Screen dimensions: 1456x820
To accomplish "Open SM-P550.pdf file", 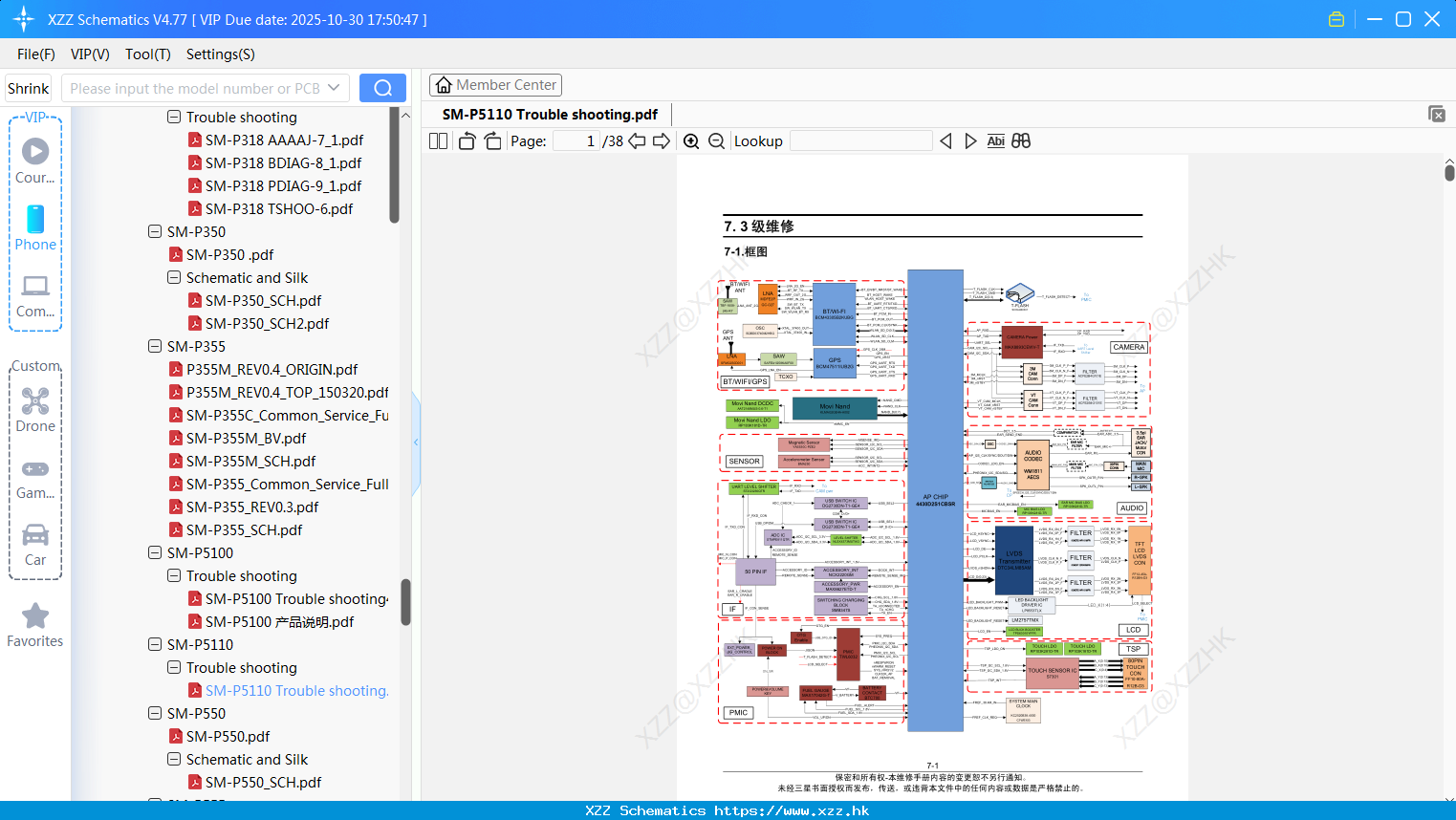I will point(228,736).
